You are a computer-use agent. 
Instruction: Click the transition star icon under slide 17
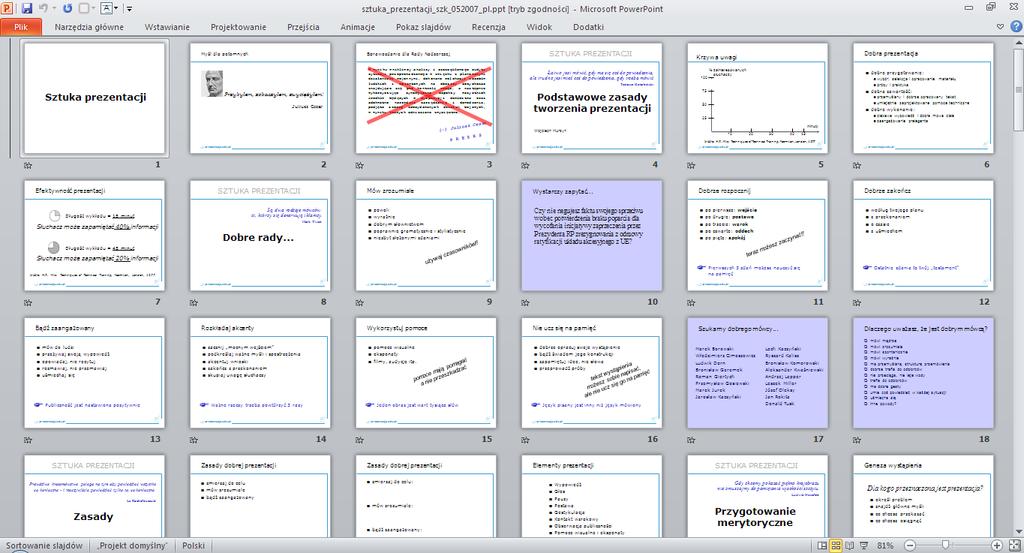click(x=691, y=440)
